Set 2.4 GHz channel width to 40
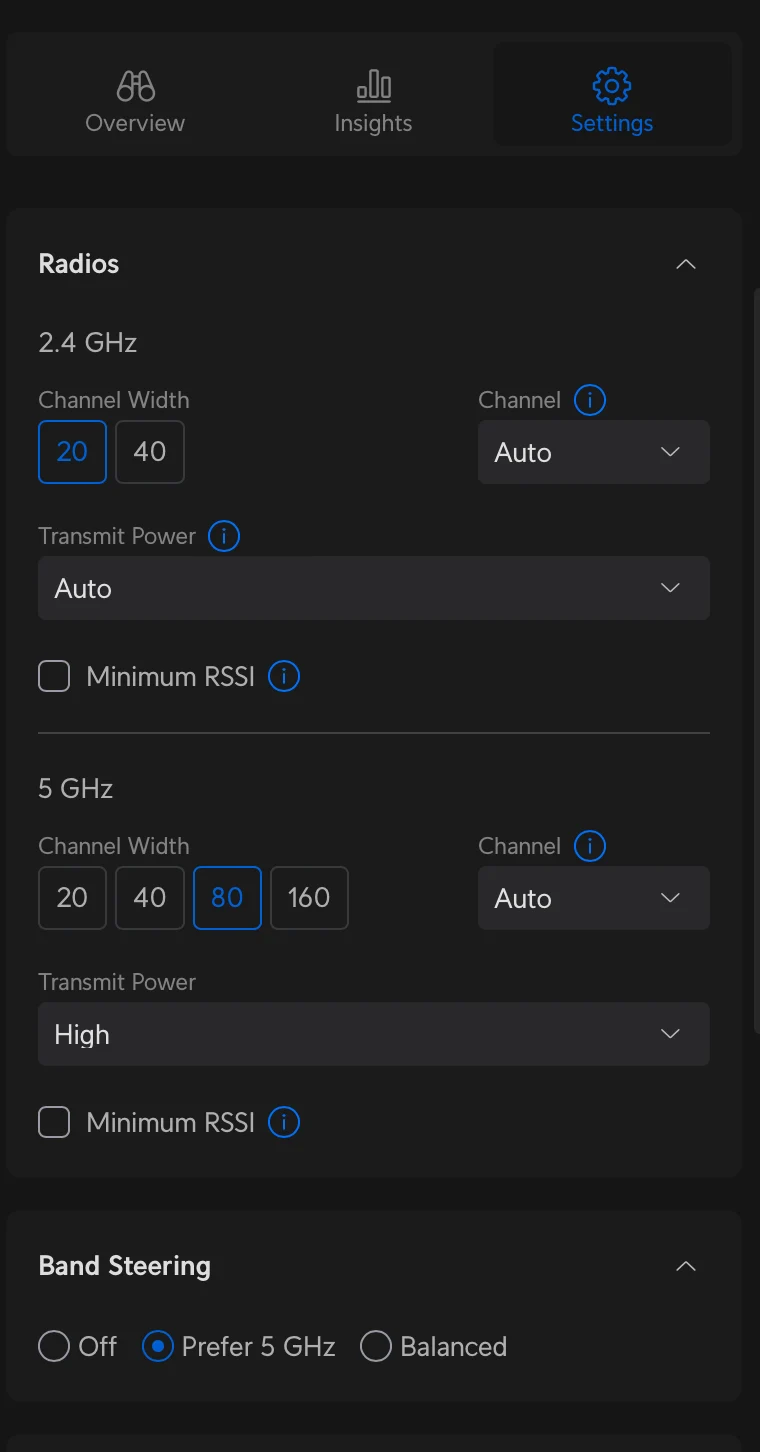Viewport: 760px width, 1452px height. click(149, 452)
